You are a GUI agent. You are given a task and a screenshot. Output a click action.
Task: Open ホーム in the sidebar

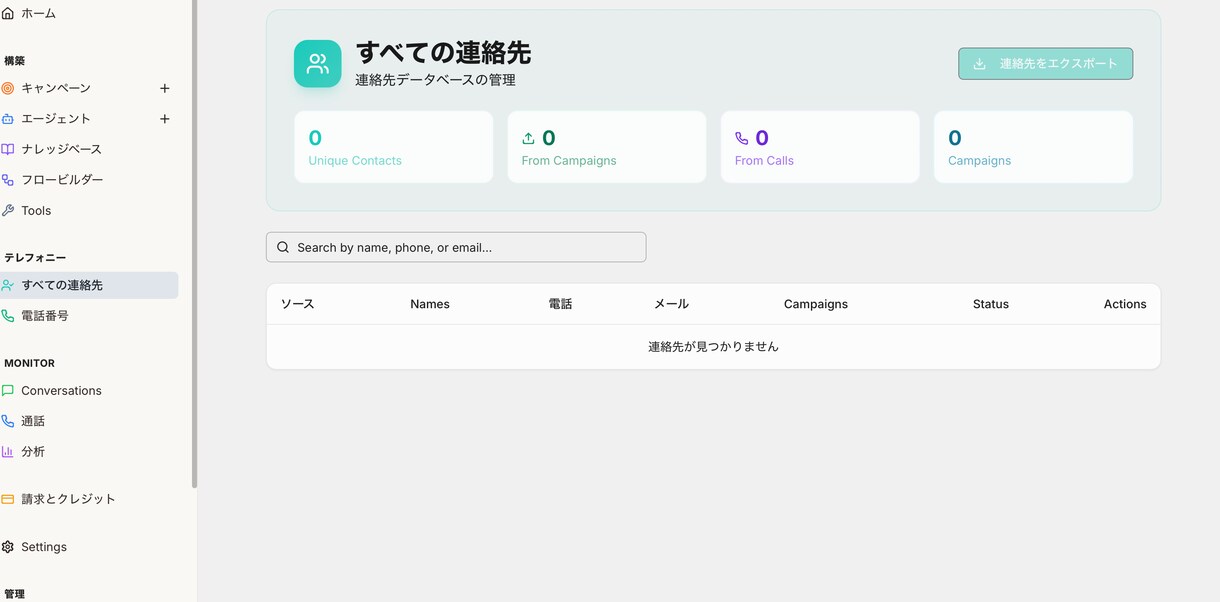coord(39,13)
